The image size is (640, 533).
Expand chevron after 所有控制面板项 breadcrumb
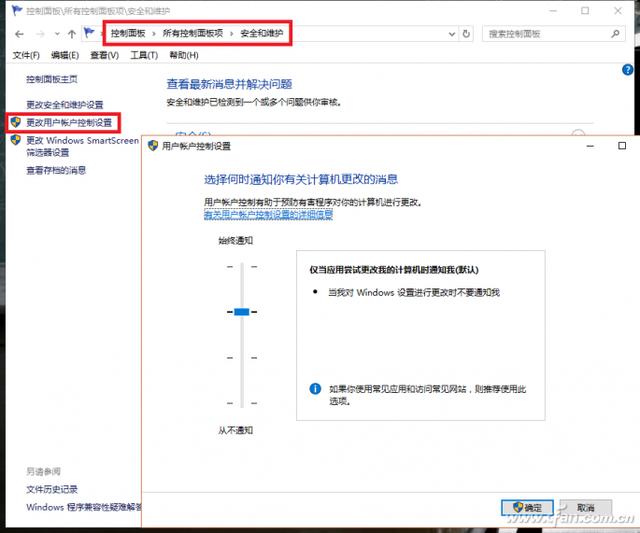231,34
